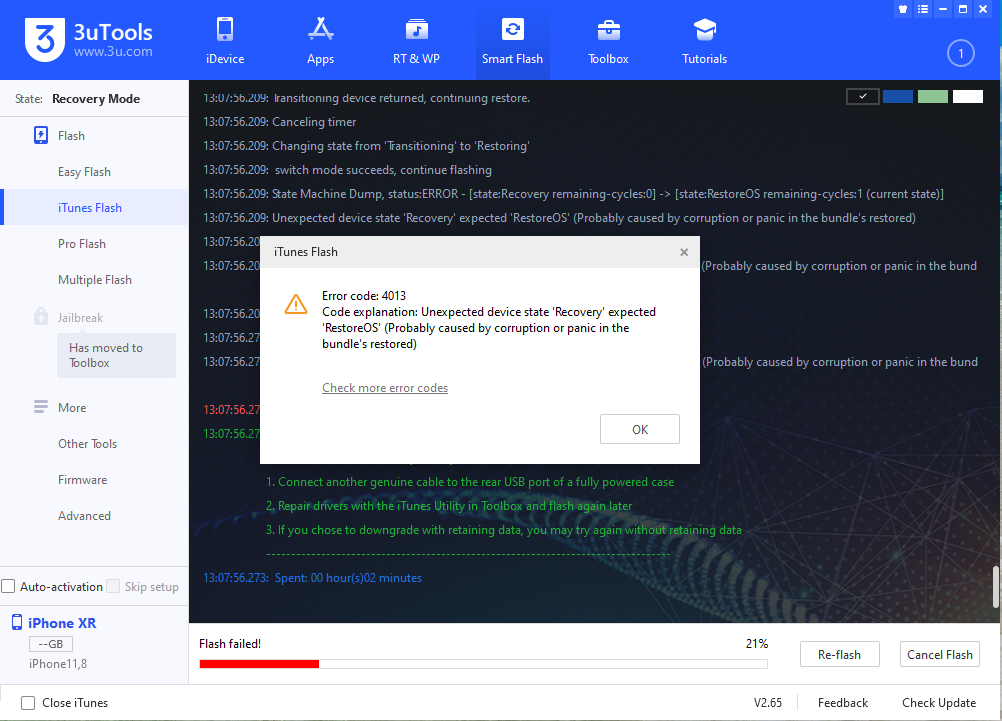The height and width of the screenshot is (721, 1002).
Task: Click the iPhone11,8 model text
Action: click(58, 663)
